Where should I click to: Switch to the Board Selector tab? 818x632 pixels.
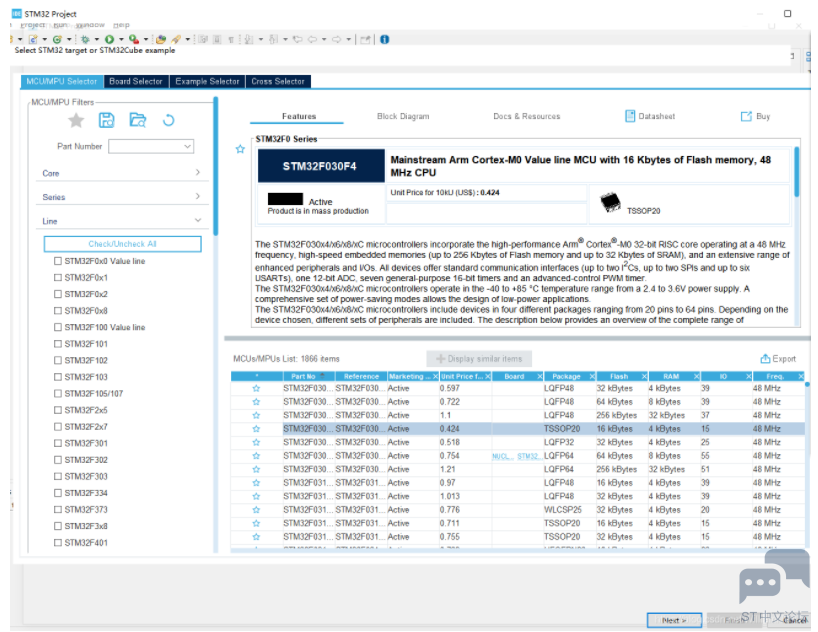[x=136, y=81]
